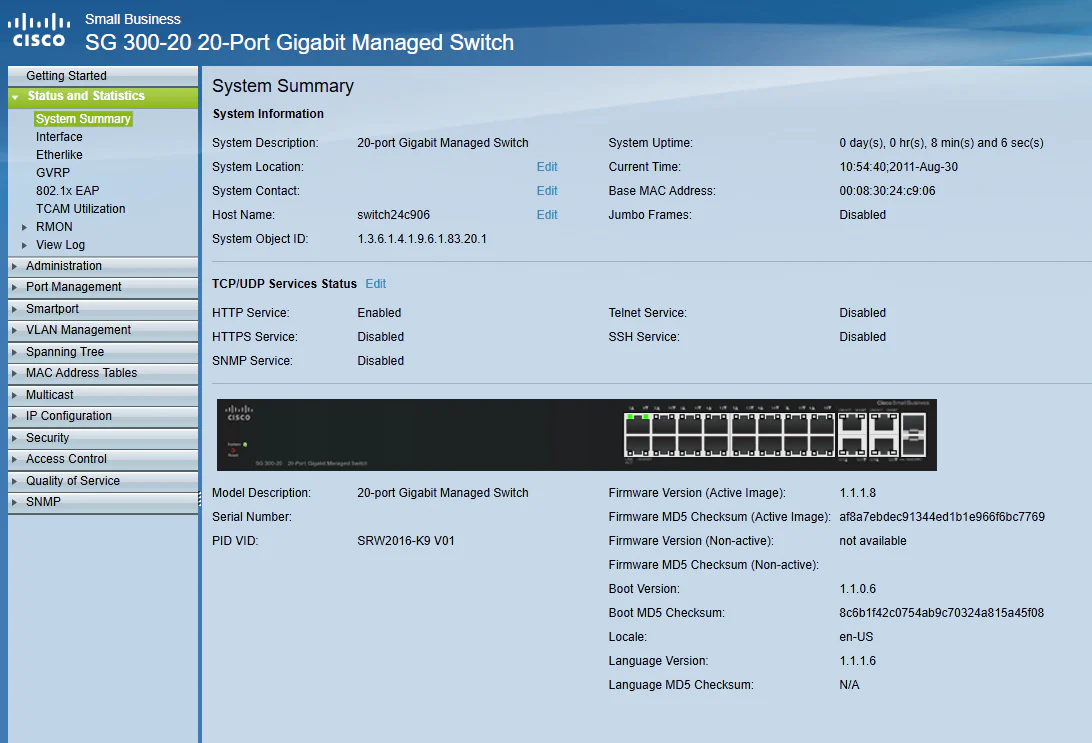The image size is (1092, 743).
Task: Edit the Host Name
Action: click(547, 215)
